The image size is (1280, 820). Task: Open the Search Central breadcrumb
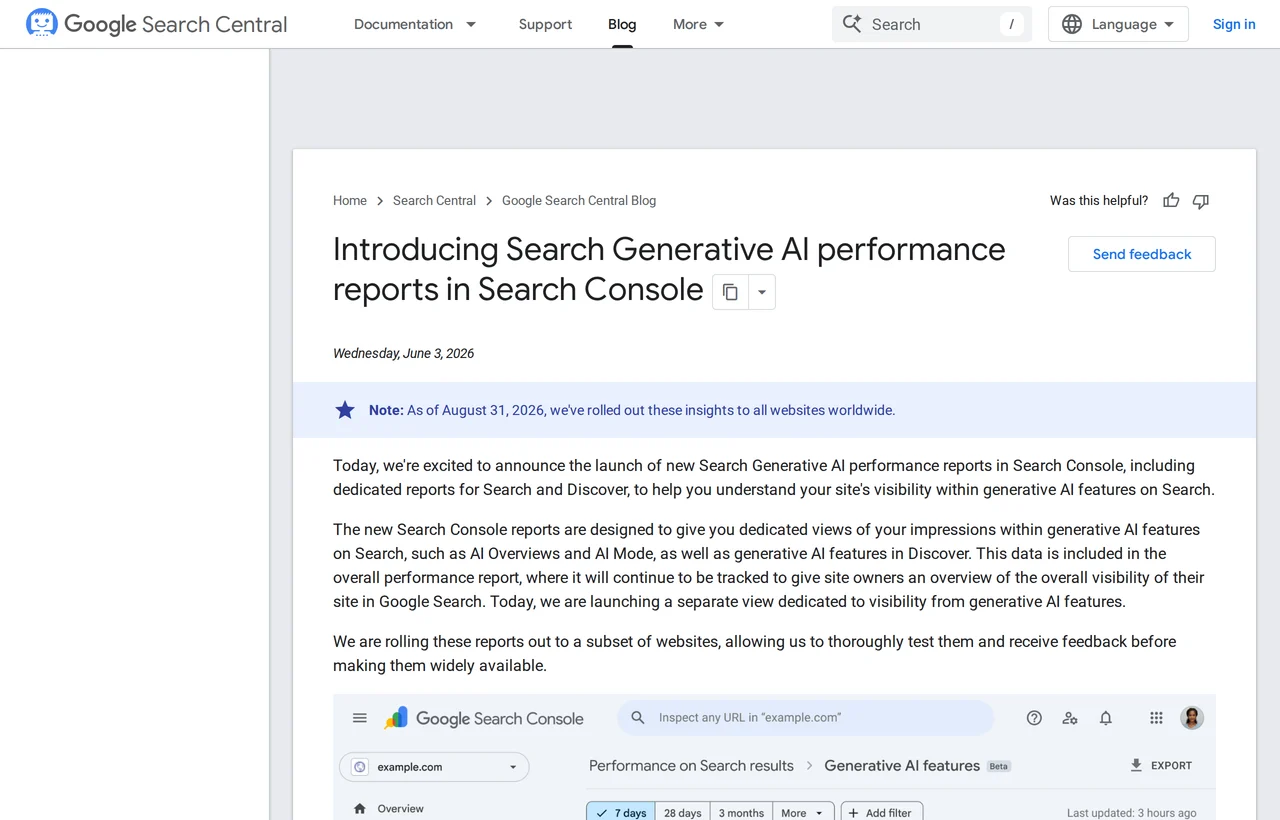pos(434,201)
